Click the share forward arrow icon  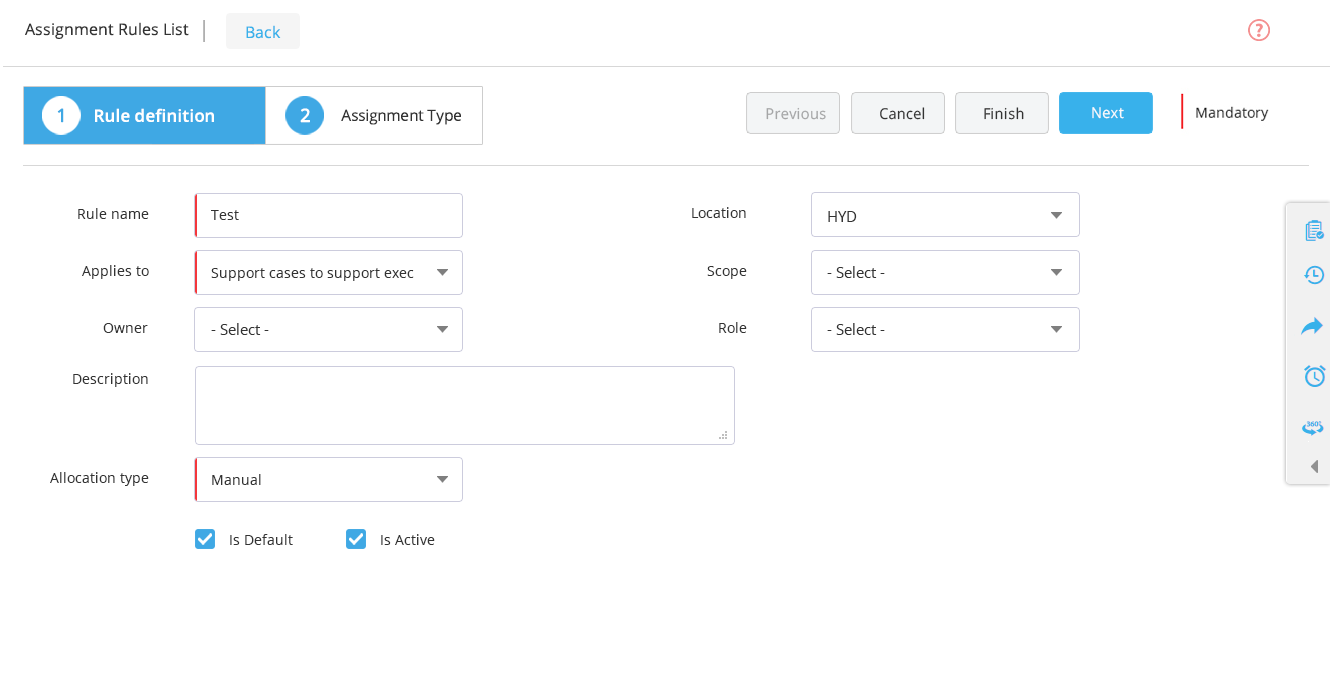(x=1313, y=325)
